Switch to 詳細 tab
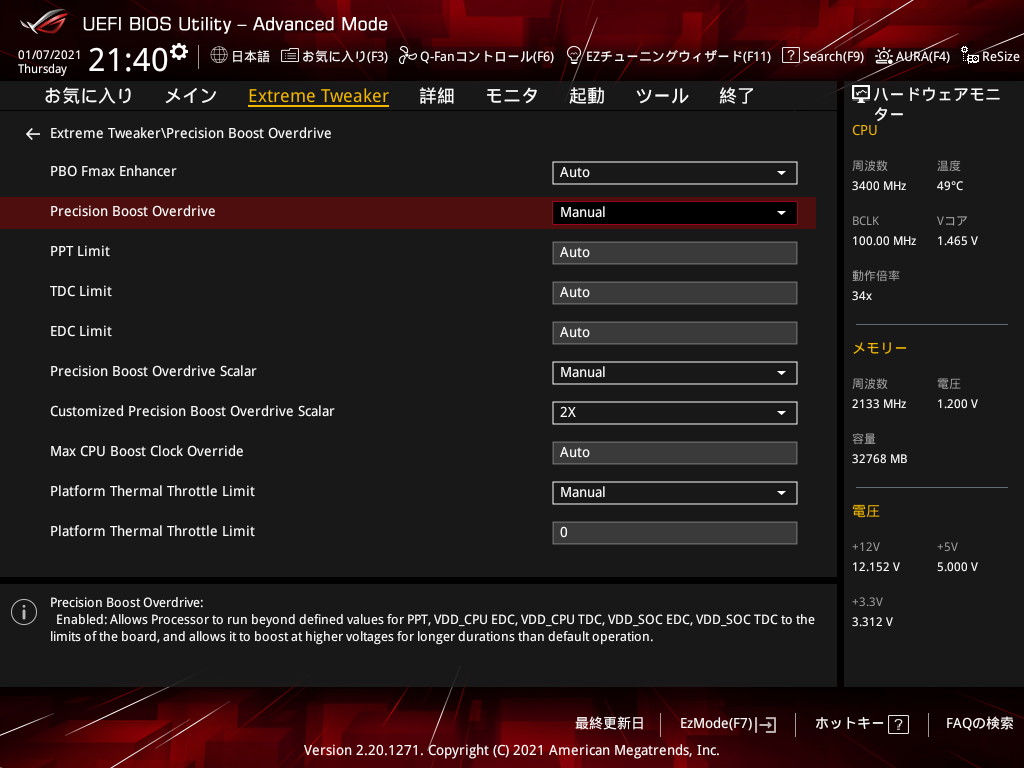The image size is (1024, 768). [437, 96]
